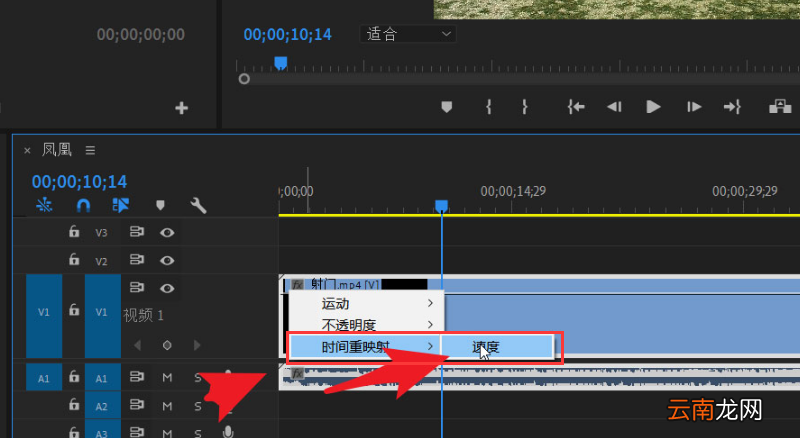Screen dimensions: 800x438
Task: Click the Play button in program monitor
Action: [x=653, y=107]
